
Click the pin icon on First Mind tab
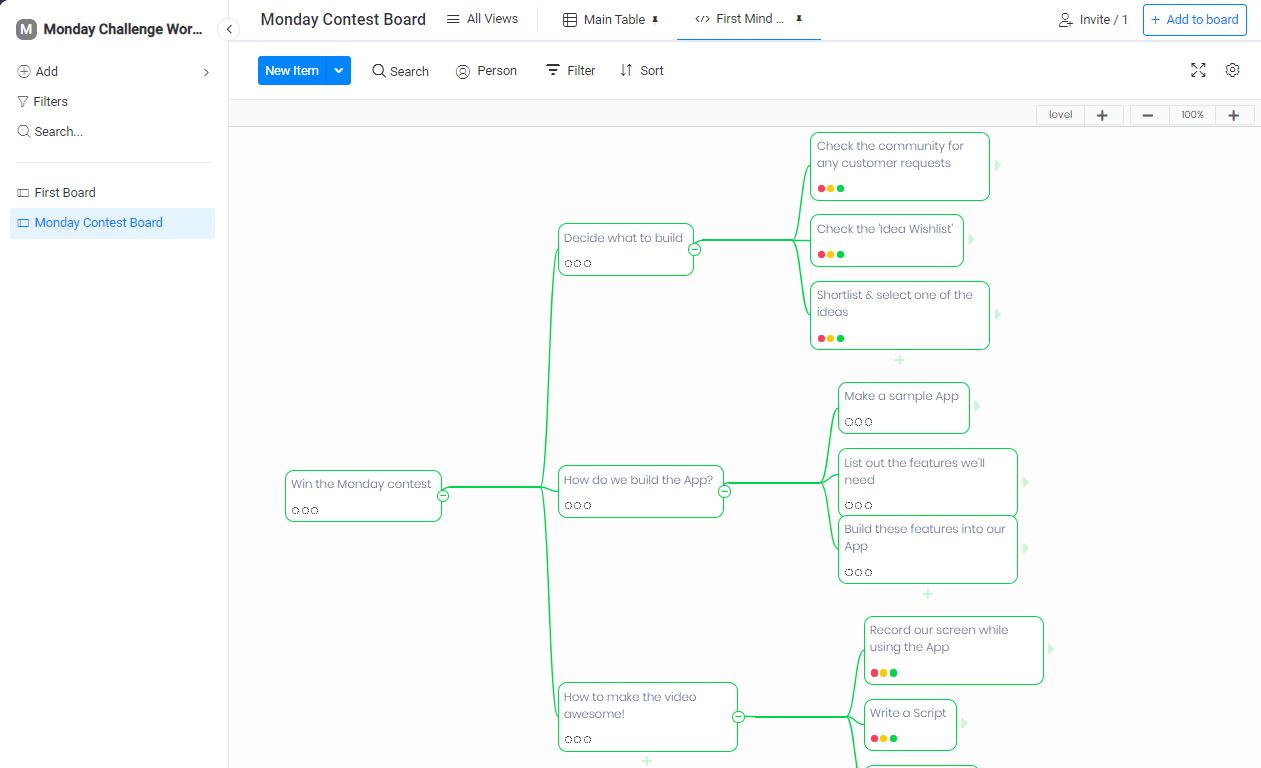click(799, 19)
